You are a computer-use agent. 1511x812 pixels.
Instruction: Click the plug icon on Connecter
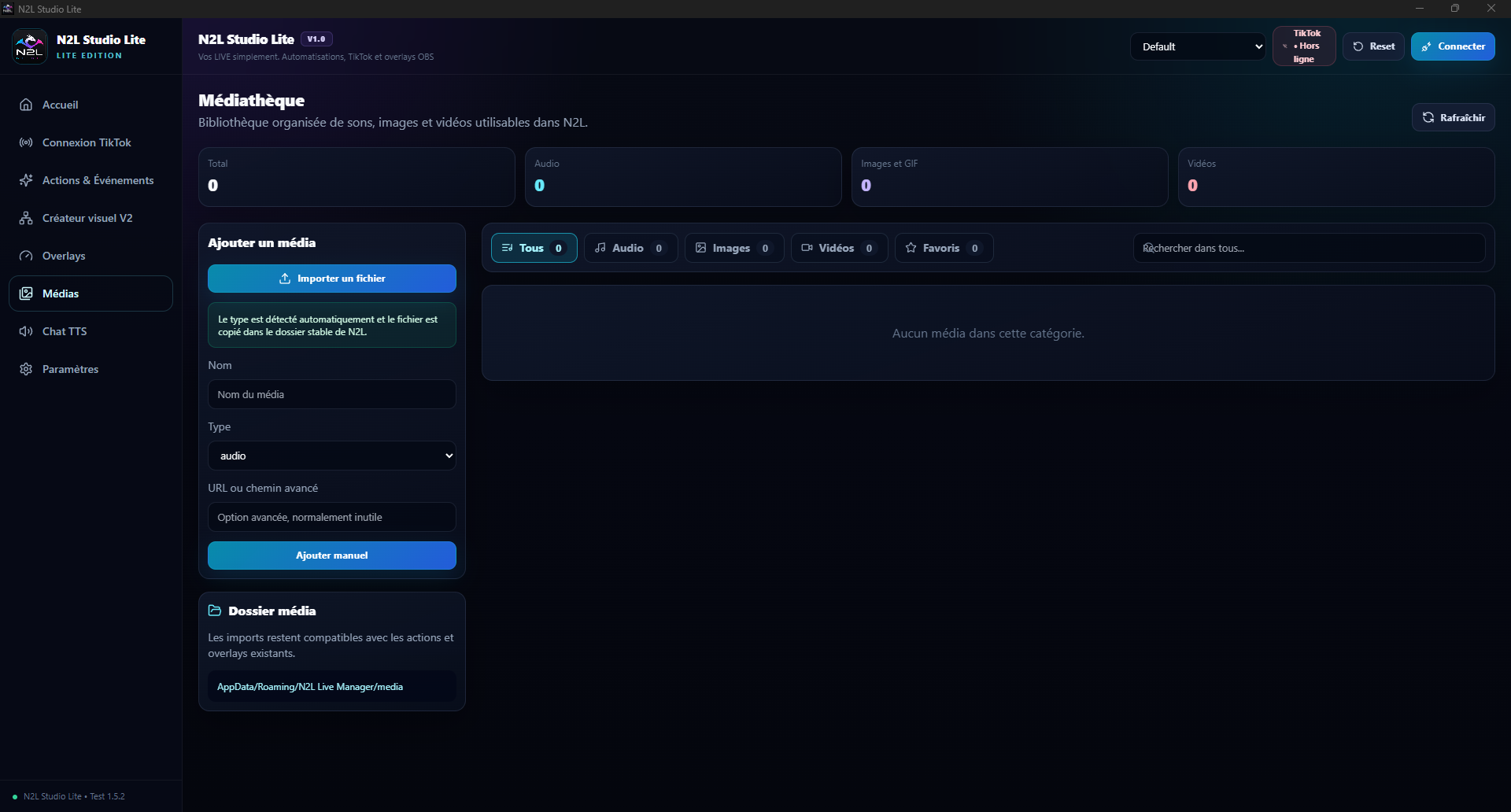1427,46
